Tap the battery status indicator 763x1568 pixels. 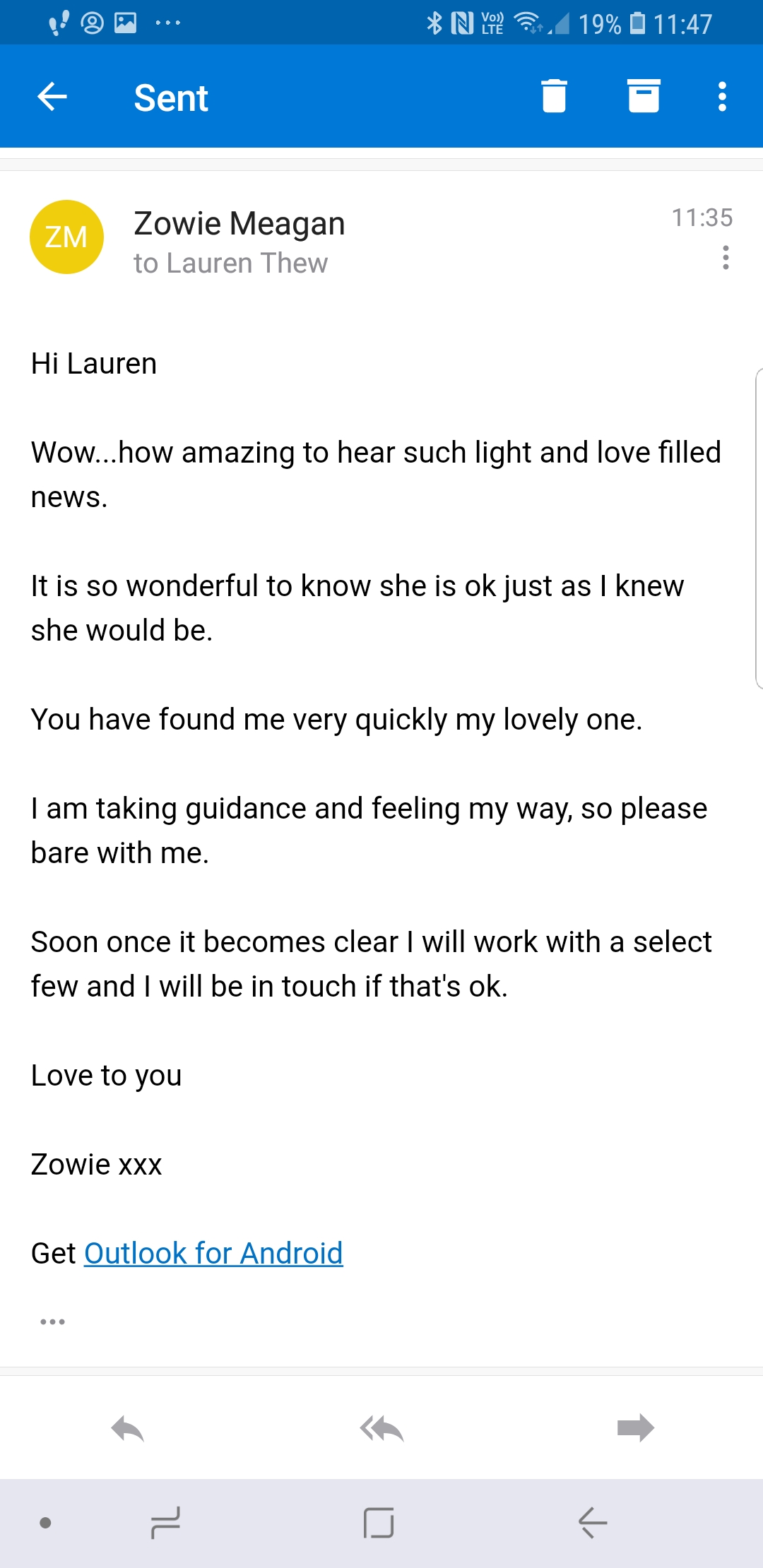coord(637,23)
